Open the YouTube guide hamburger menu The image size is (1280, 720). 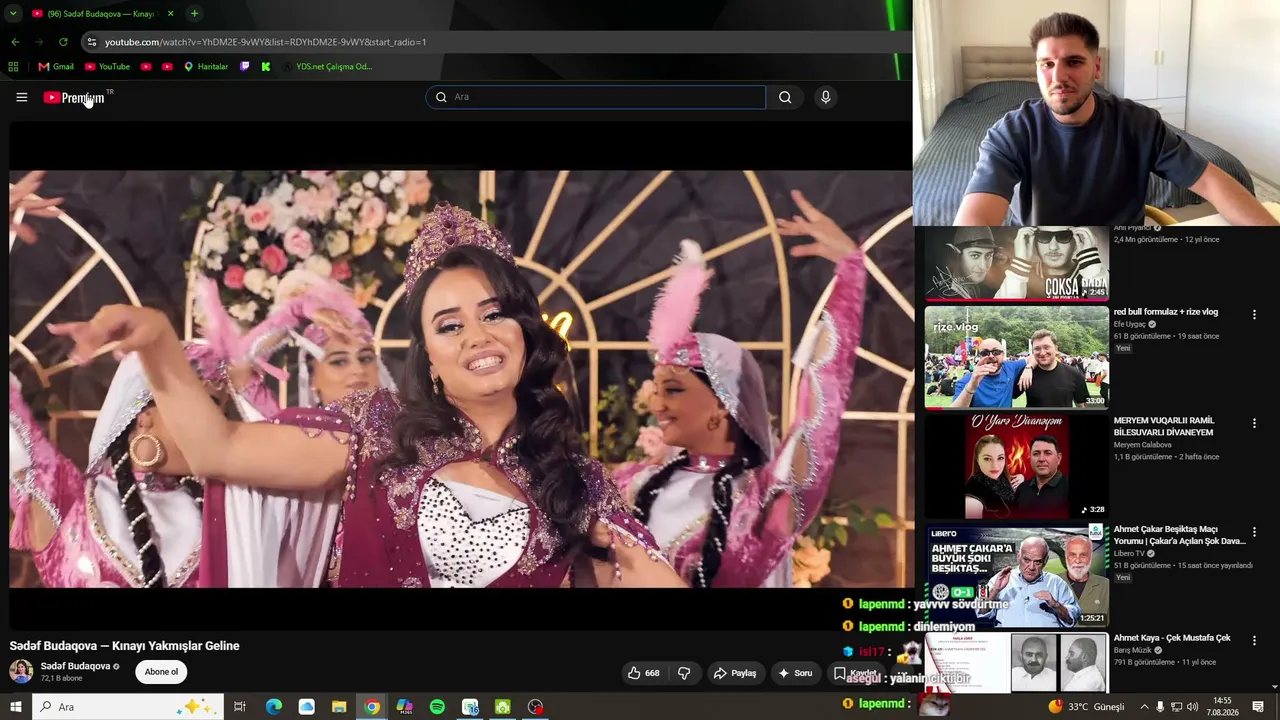(x=21, y=97)
